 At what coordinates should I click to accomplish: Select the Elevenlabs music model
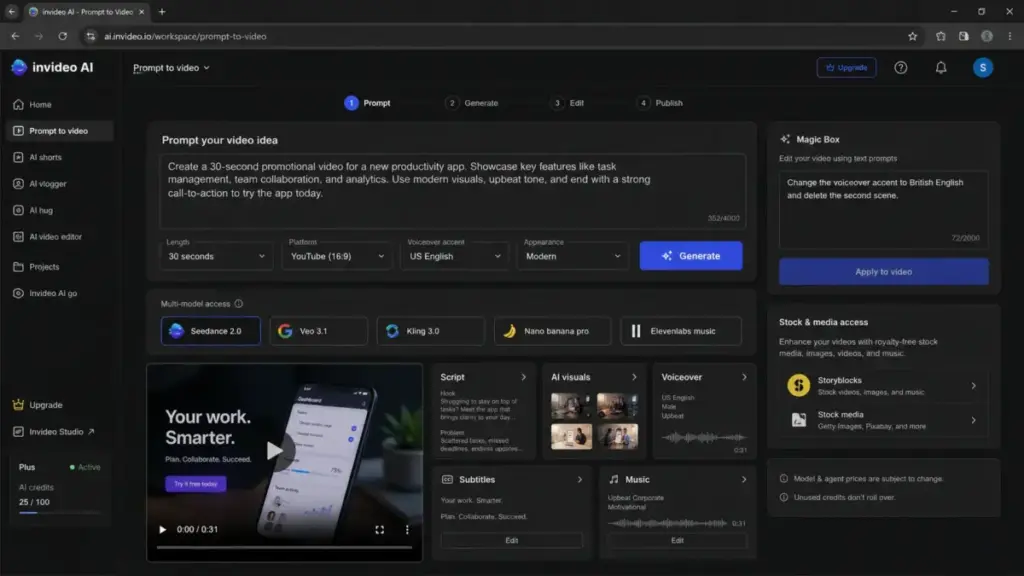click(681, 331)
